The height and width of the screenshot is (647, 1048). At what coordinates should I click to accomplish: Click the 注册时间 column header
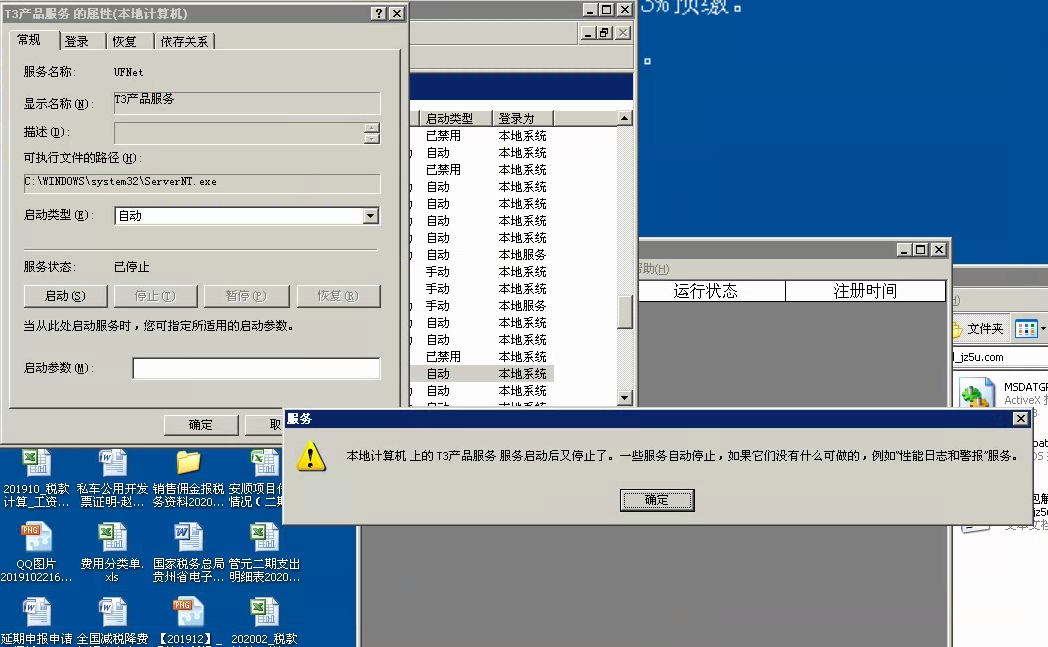point(866,291)
